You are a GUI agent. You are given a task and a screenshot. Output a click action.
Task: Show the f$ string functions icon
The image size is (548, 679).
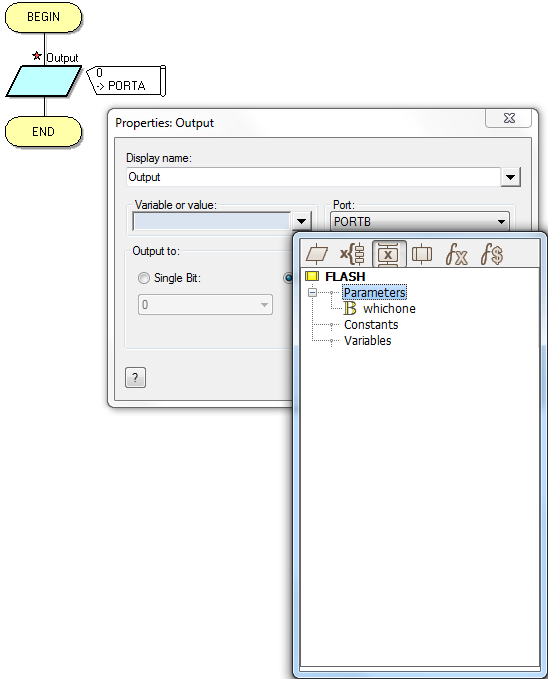tap(492, 254)
